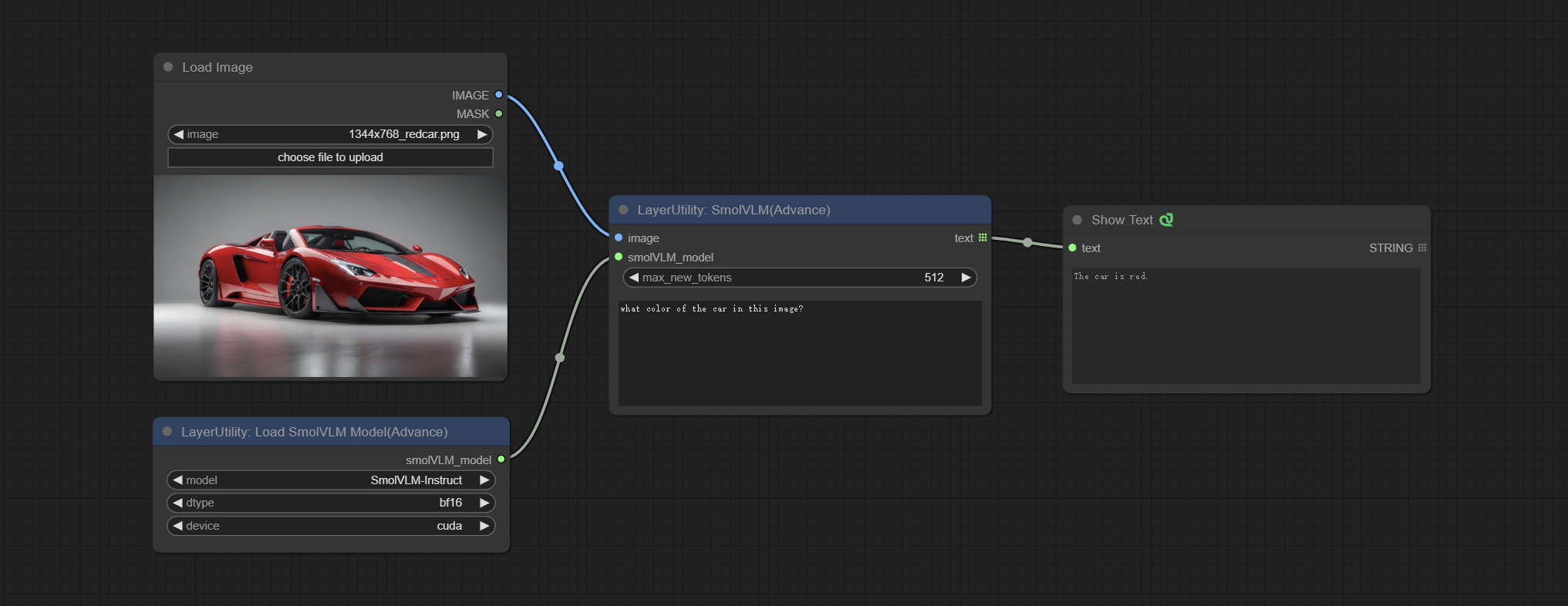Click the next arrow on the device selector
1568x606 pixels.
point(484,526)
